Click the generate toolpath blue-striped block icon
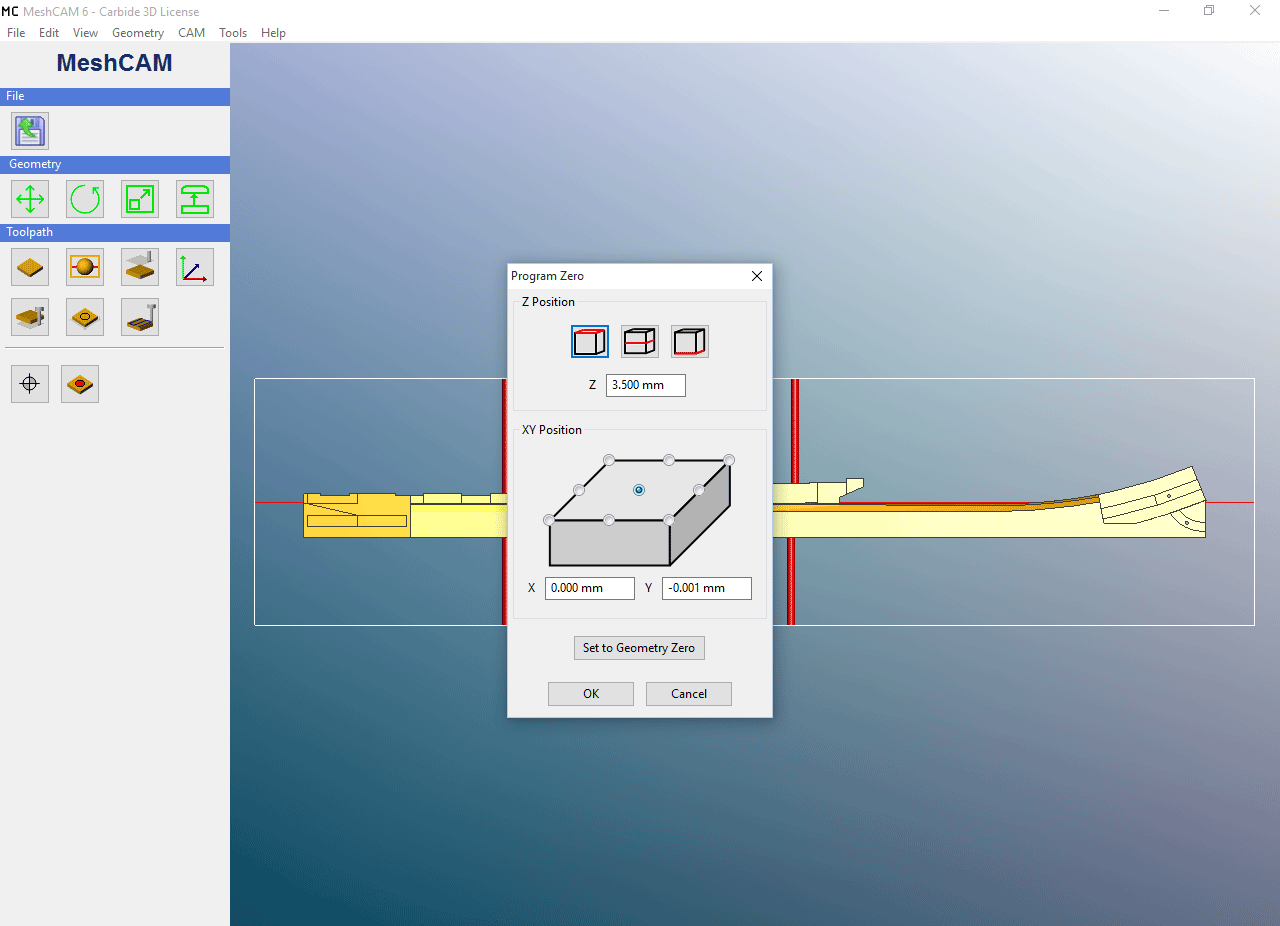 pyautogui.click(x=140, y=317)
